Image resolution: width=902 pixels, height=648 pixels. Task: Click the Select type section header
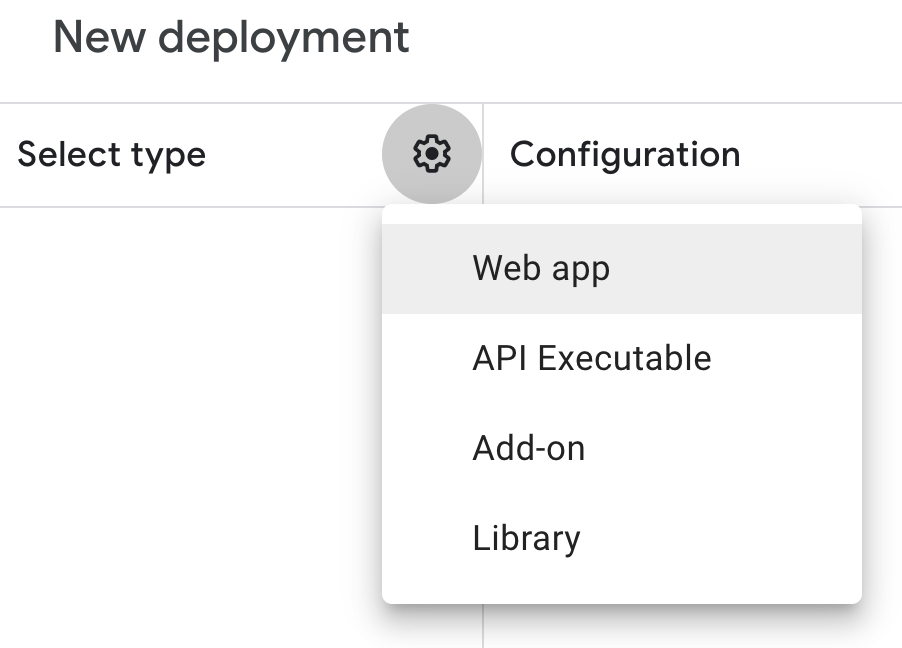(x=112, y=155)
